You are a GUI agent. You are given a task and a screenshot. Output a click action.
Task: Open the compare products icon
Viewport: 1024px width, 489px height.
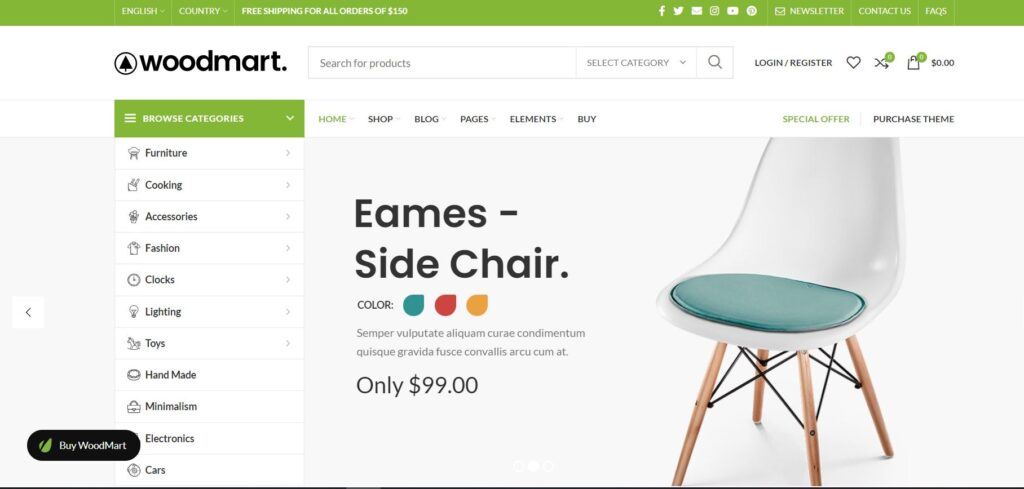(882, 62)
